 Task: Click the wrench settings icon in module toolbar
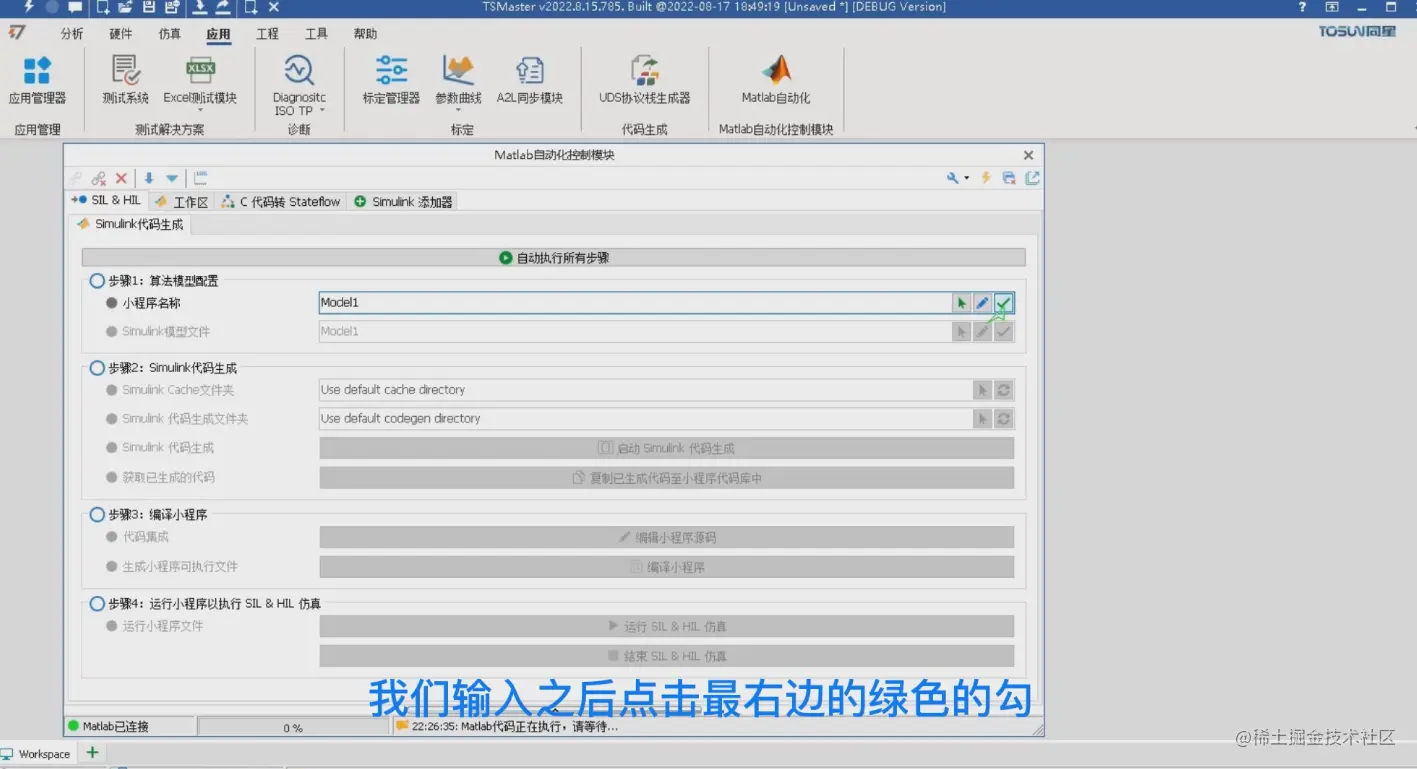(953, 178)
